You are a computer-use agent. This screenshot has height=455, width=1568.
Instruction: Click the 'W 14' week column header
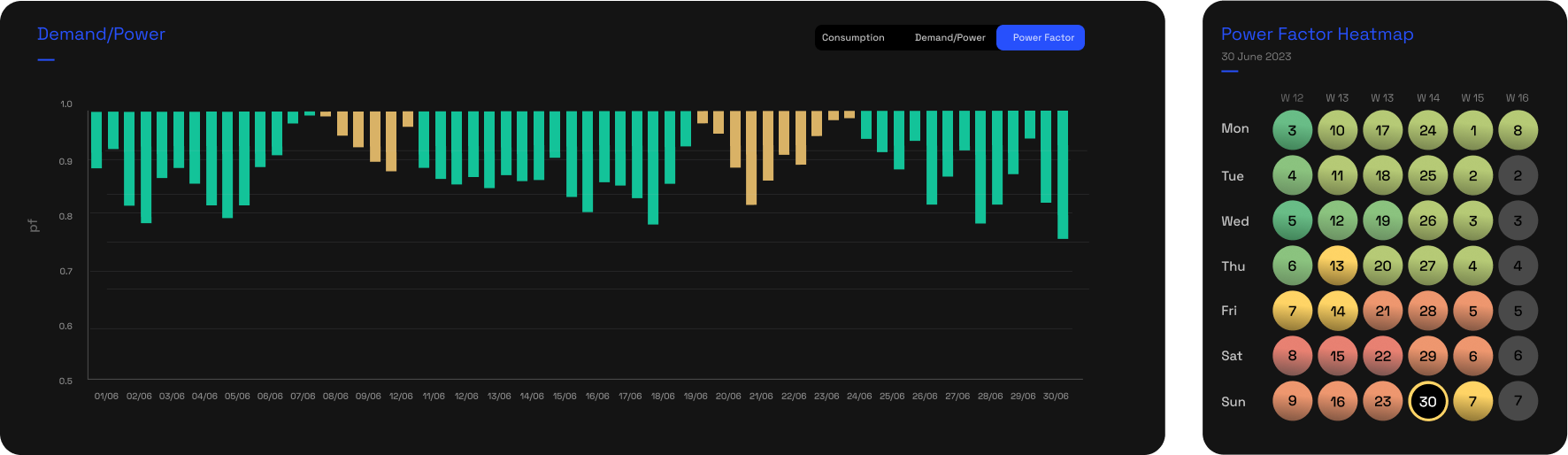pos(1427,98)
